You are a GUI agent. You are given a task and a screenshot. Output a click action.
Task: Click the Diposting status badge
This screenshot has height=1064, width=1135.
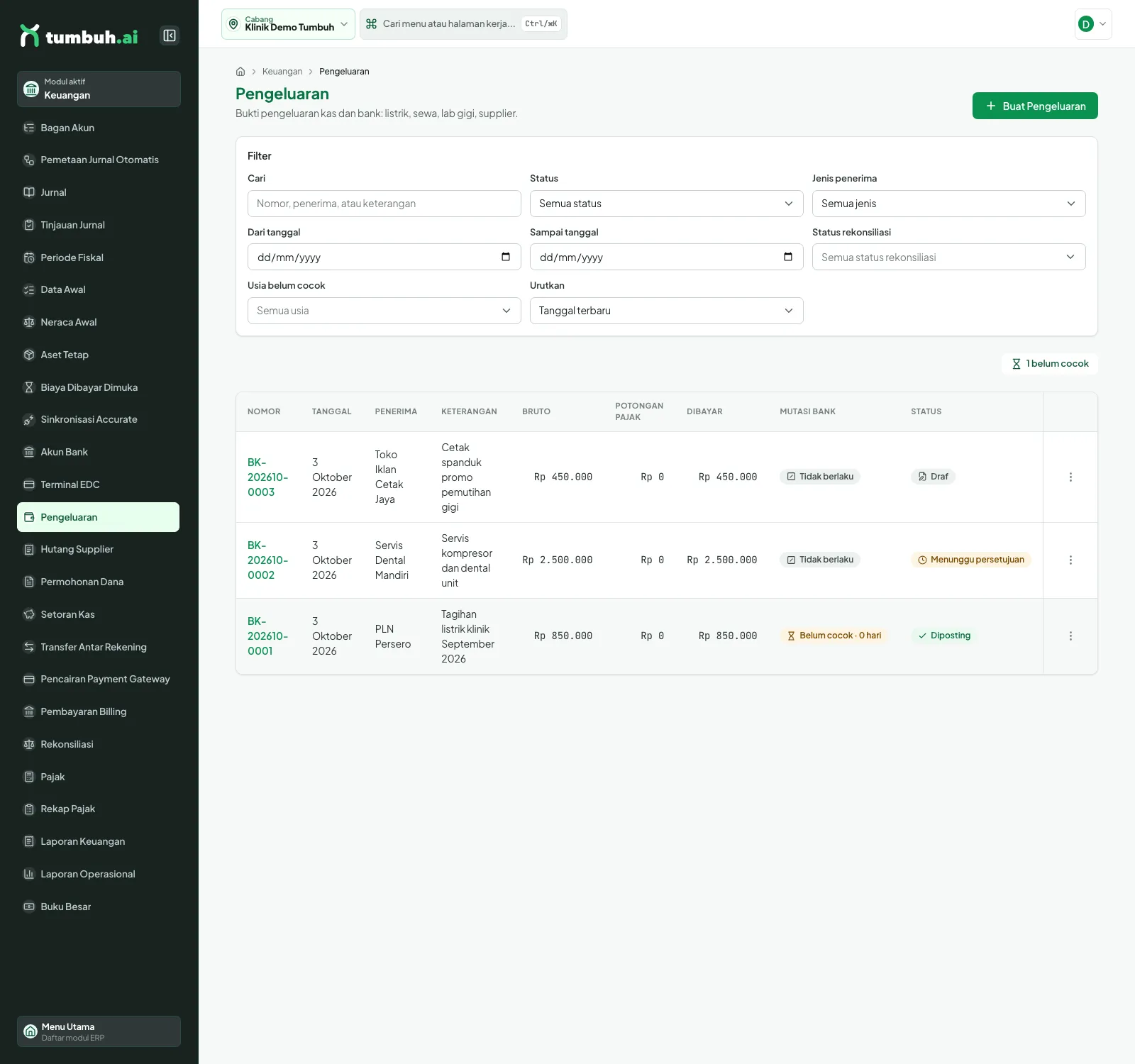(944, 636)
